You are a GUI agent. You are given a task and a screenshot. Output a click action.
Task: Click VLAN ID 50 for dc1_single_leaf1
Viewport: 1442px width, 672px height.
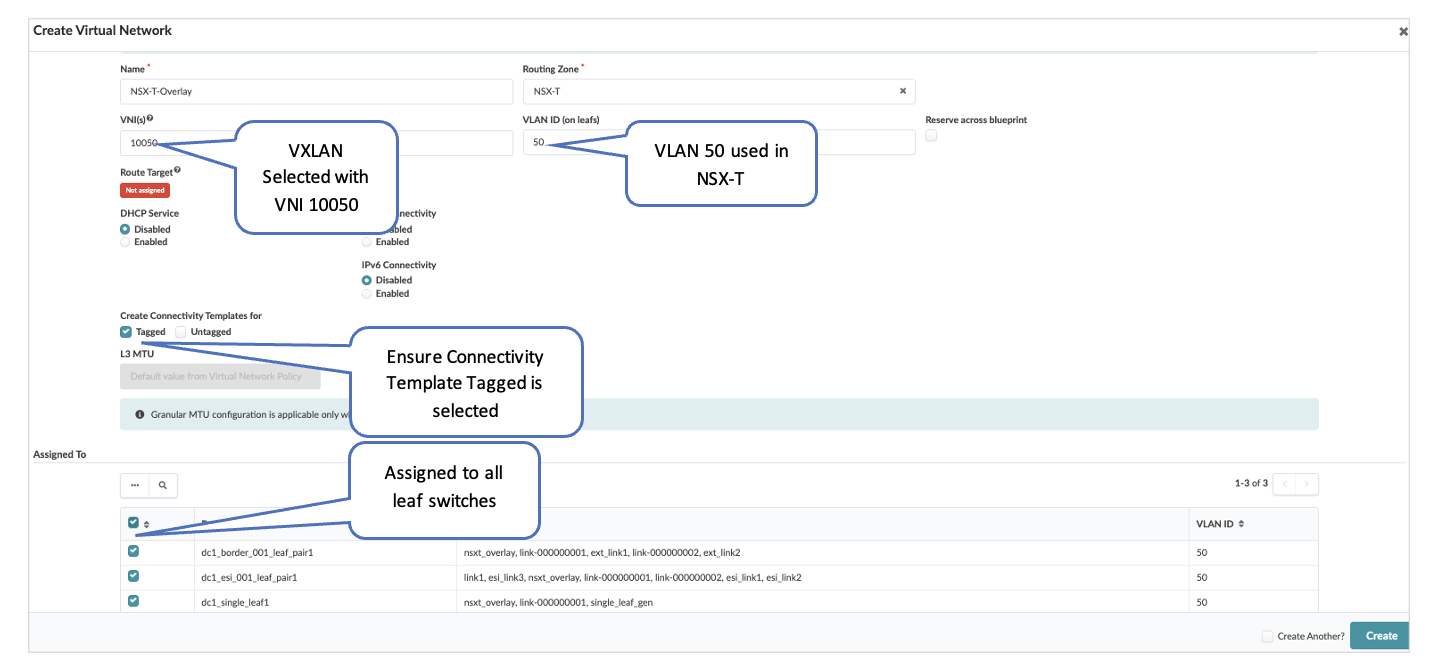point(1254,602)
